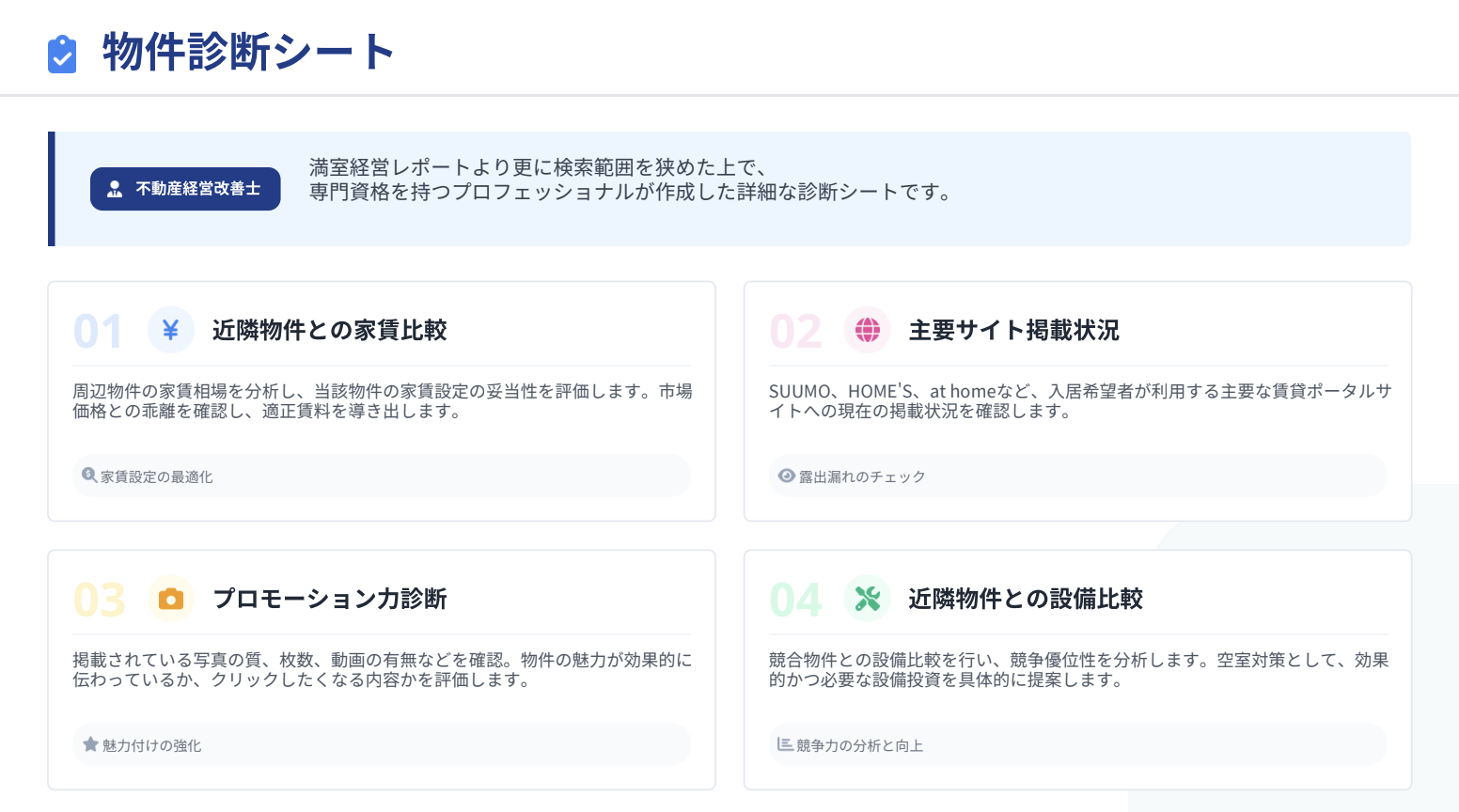Click the clipboard checkmark icon in header

click(x=62, y=54)
